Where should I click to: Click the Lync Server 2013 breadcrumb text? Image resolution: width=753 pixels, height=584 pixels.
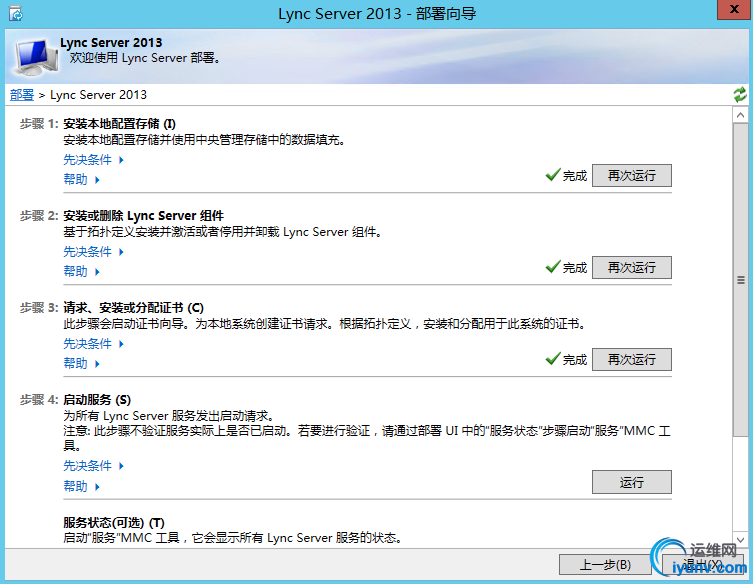98,95
